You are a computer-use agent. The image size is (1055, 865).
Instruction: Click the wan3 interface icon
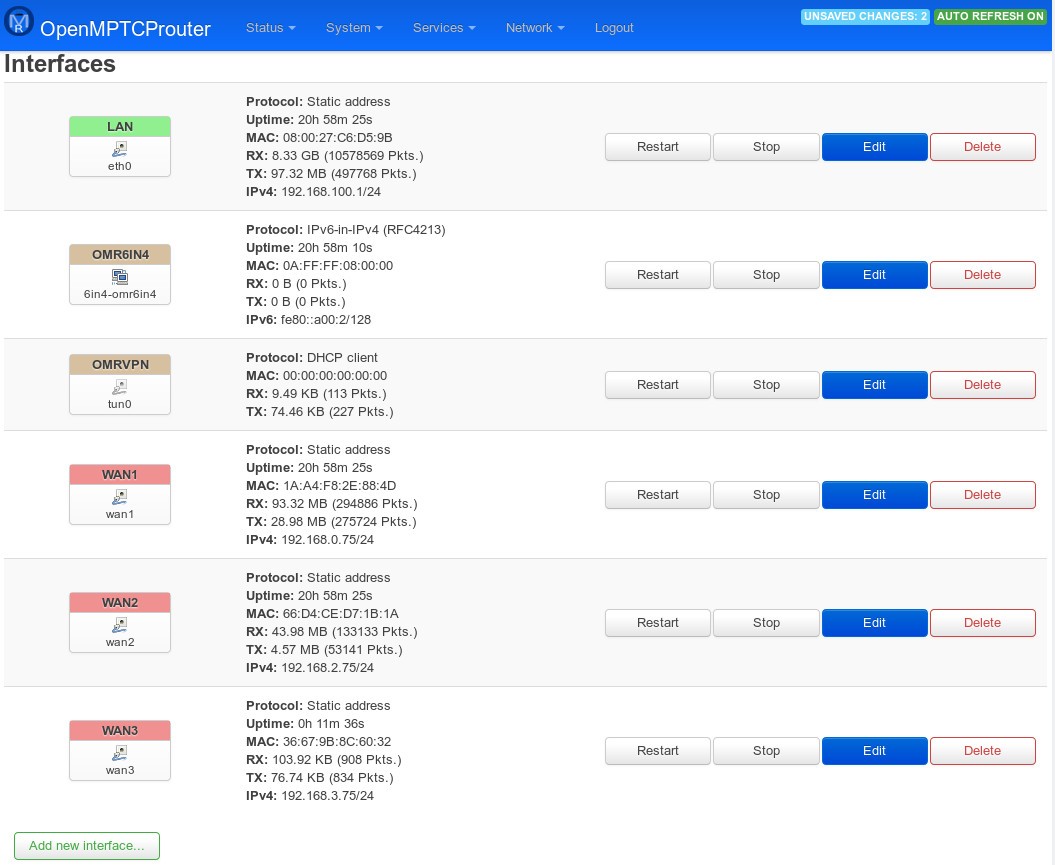point(120,752)
